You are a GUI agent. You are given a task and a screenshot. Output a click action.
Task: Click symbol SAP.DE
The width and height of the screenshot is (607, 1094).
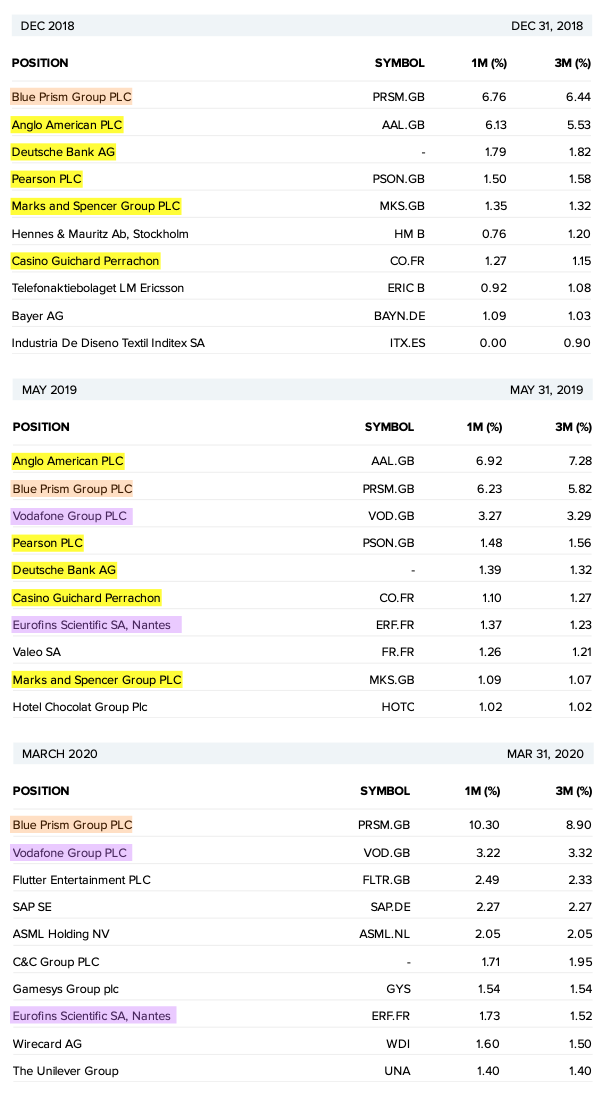coord(390,907)
